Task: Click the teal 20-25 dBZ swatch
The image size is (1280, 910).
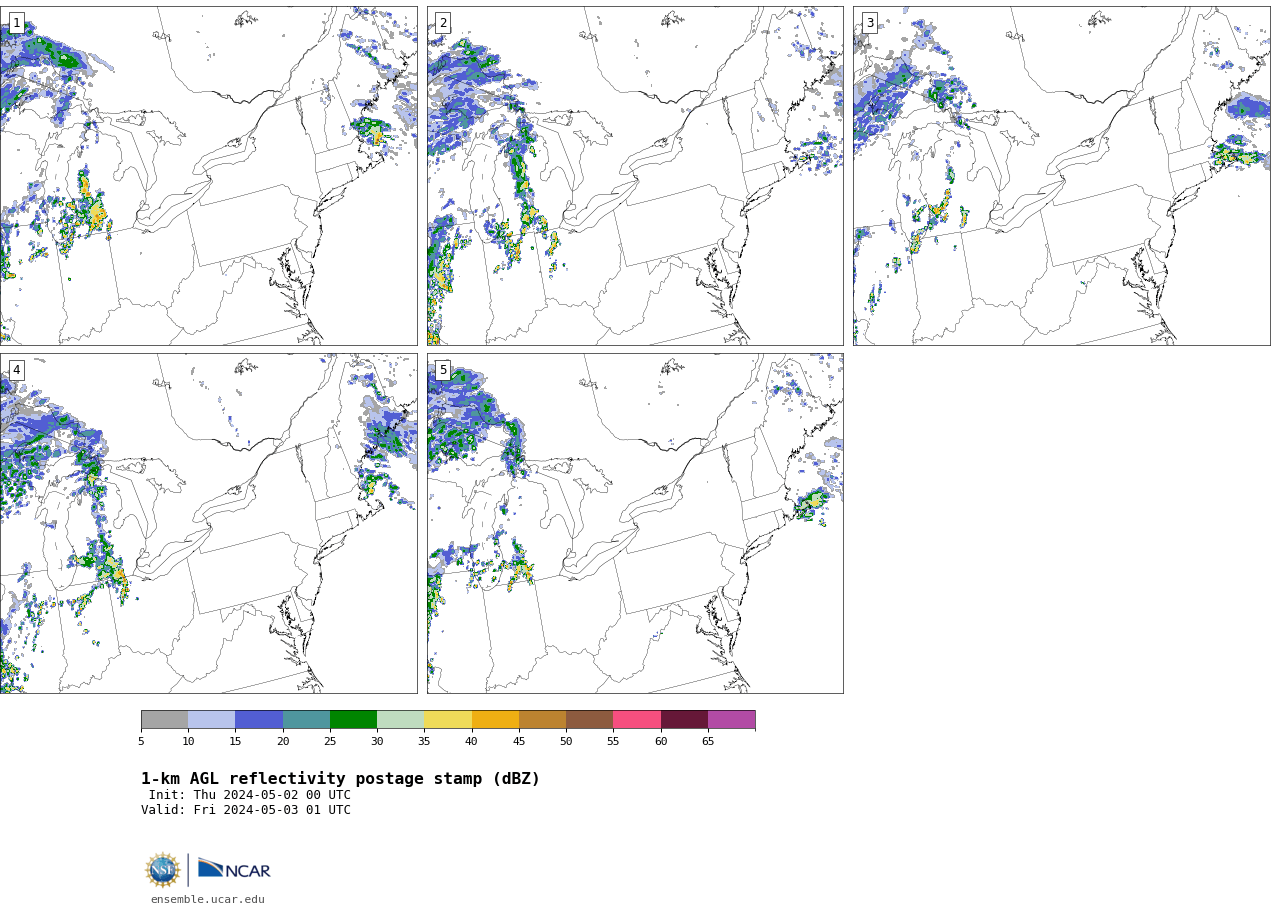Action: pyautogui.click(x=306, y=720)
